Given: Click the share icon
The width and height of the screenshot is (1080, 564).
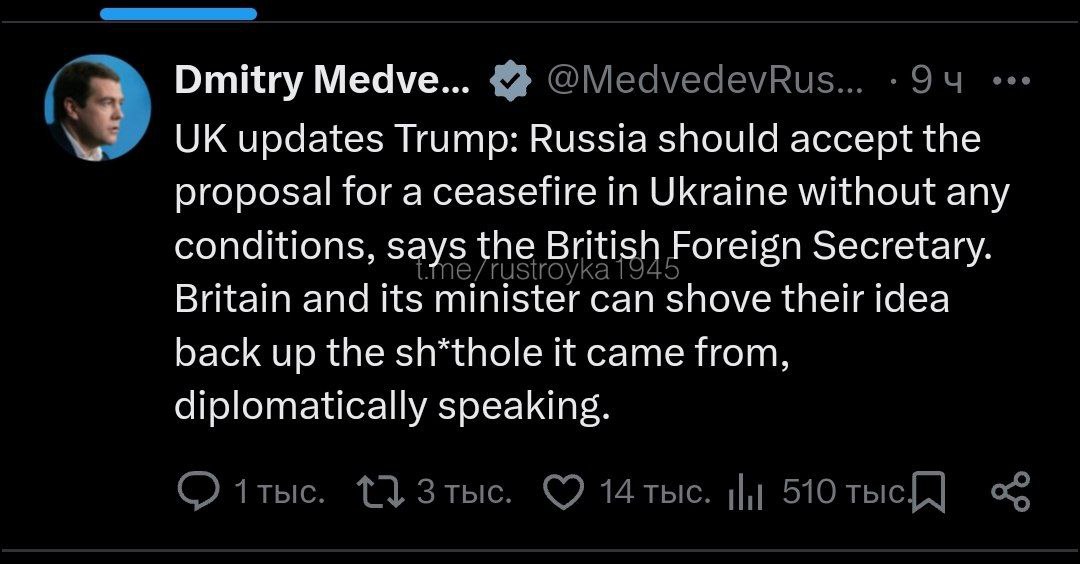Looking at the screenshot, I should tap(1009, 491).
